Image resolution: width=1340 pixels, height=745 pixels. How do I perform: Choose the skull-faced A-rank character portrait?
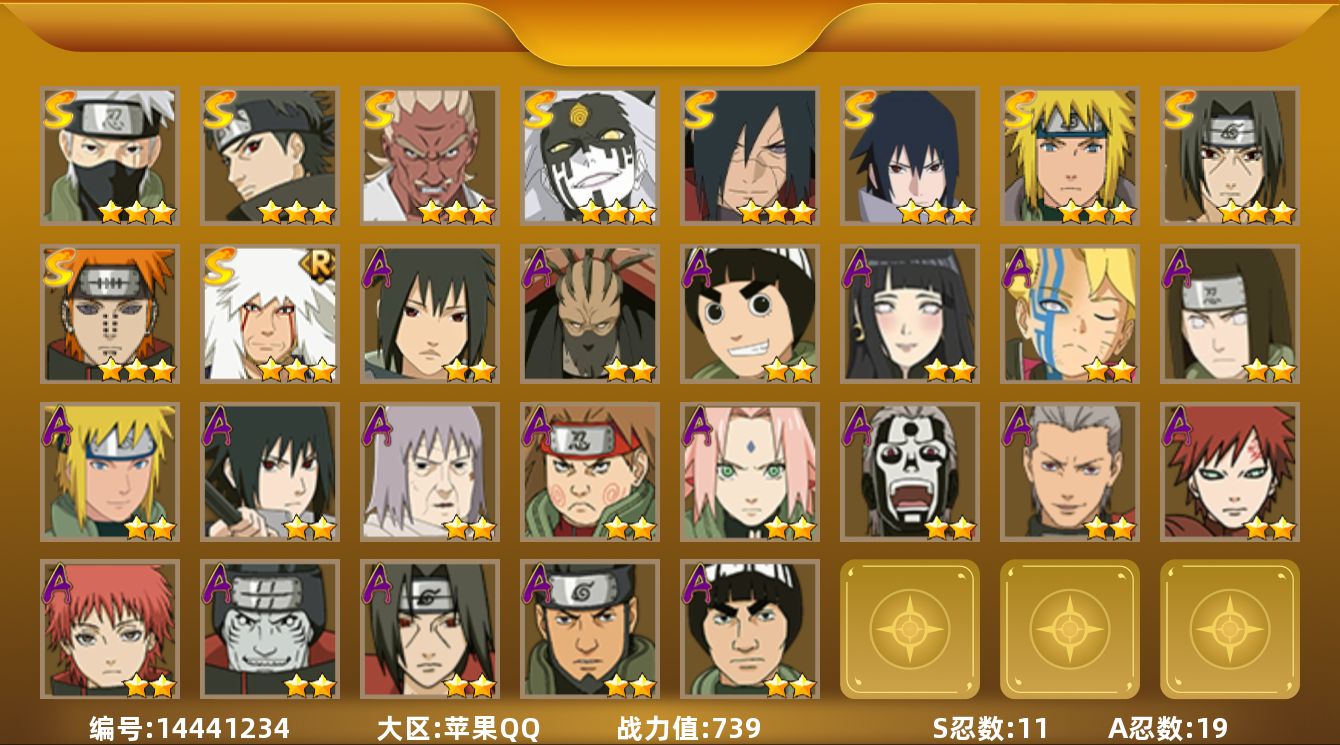[x=910, y=472]
